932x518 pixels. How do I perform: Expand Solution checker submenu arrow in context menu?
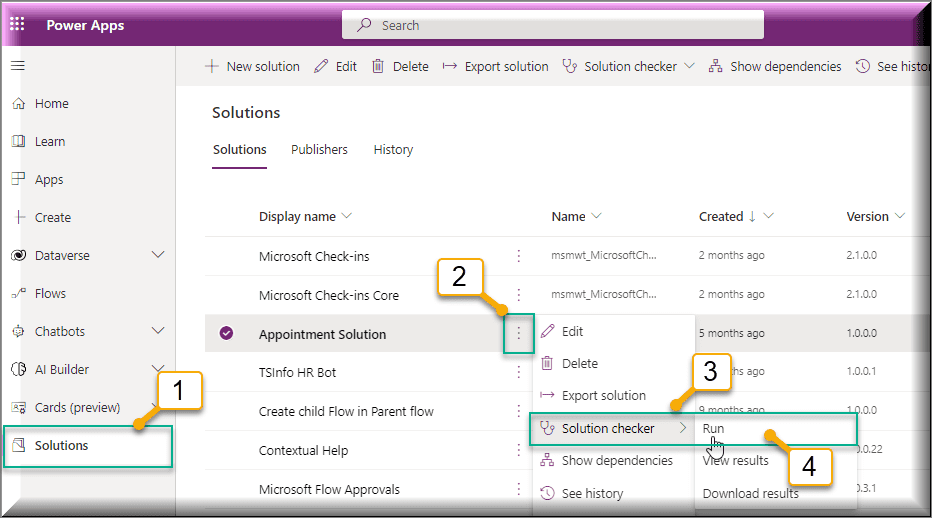pyautogui.click(x=683, y=428)
